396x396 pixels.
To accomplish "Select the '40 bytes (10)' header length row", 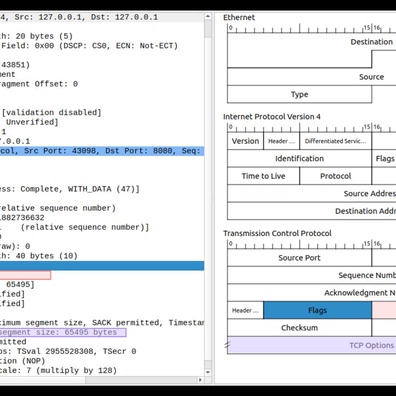I will click(102, 256).
